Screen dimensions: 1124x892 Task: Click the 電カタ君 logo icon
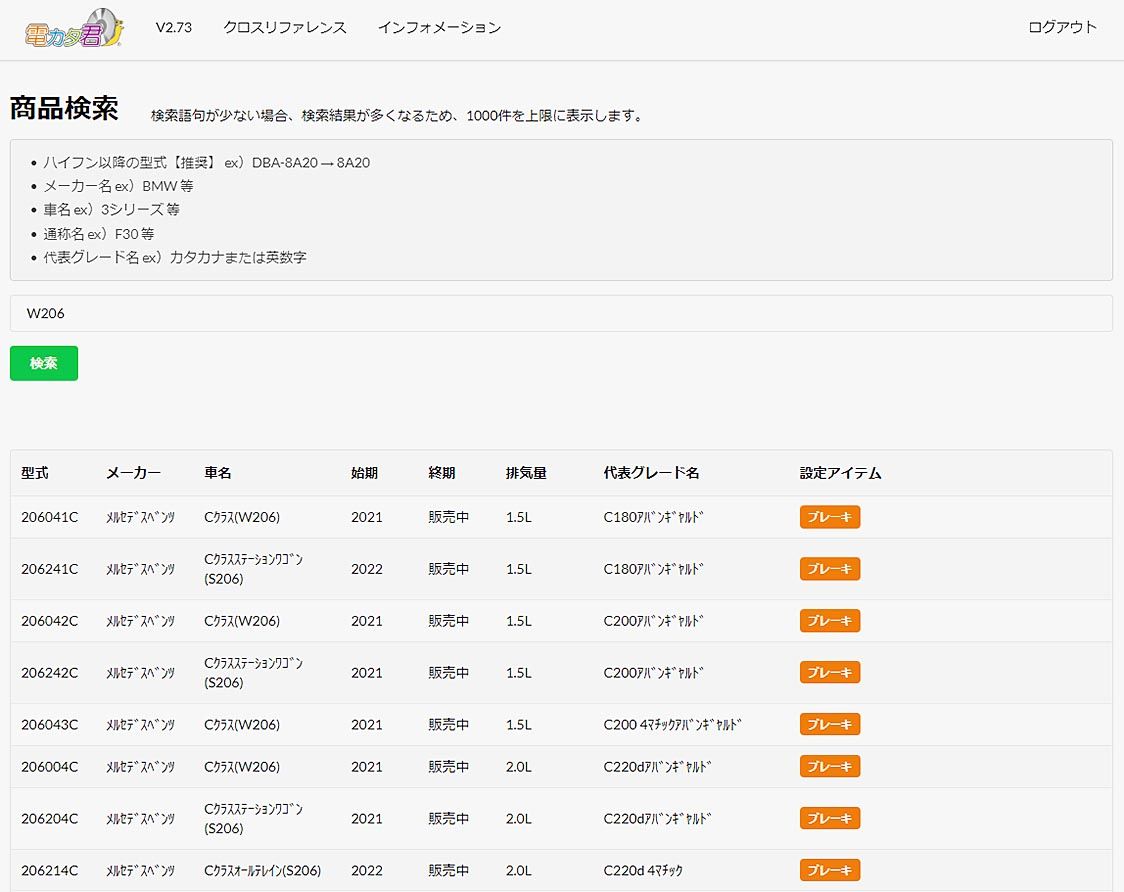click(x=75, y=29)
